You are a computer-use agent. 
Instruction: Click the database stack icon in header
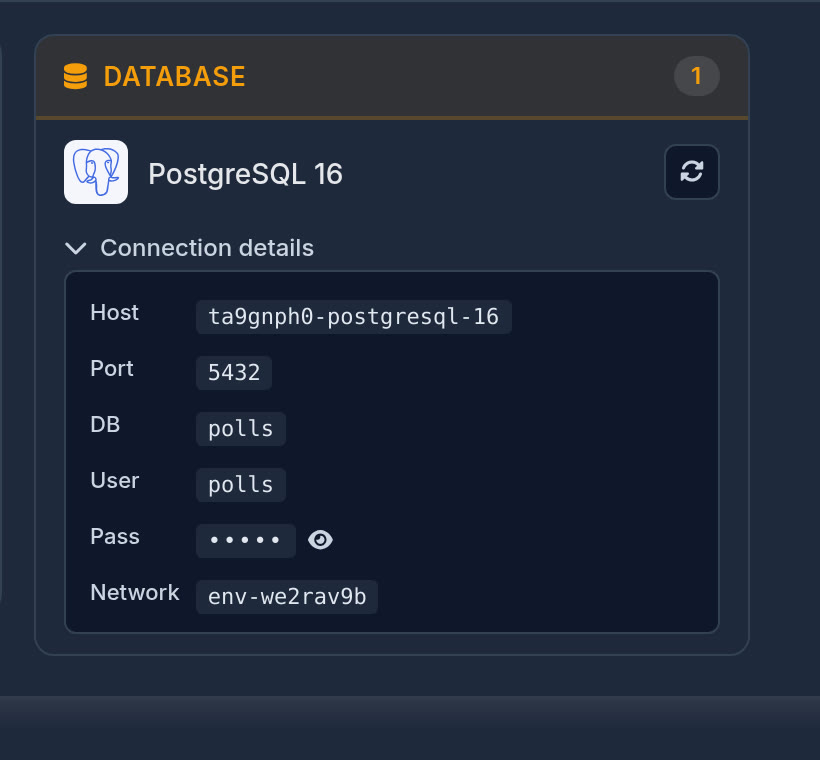click(75, 76)
